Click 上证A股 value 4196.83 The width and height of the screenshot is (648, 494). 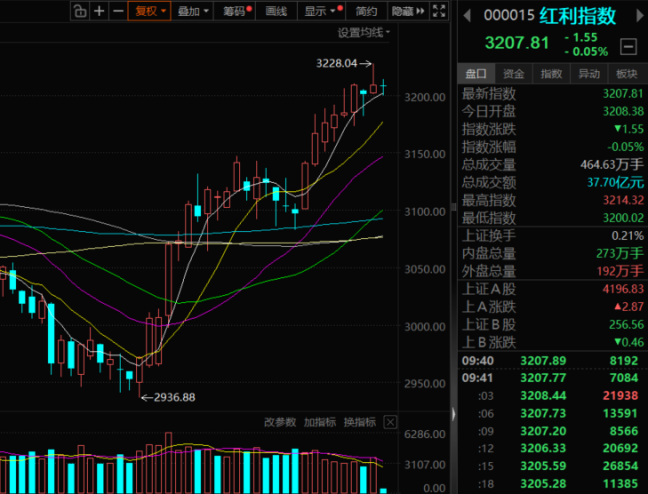(x=623, y=289)
